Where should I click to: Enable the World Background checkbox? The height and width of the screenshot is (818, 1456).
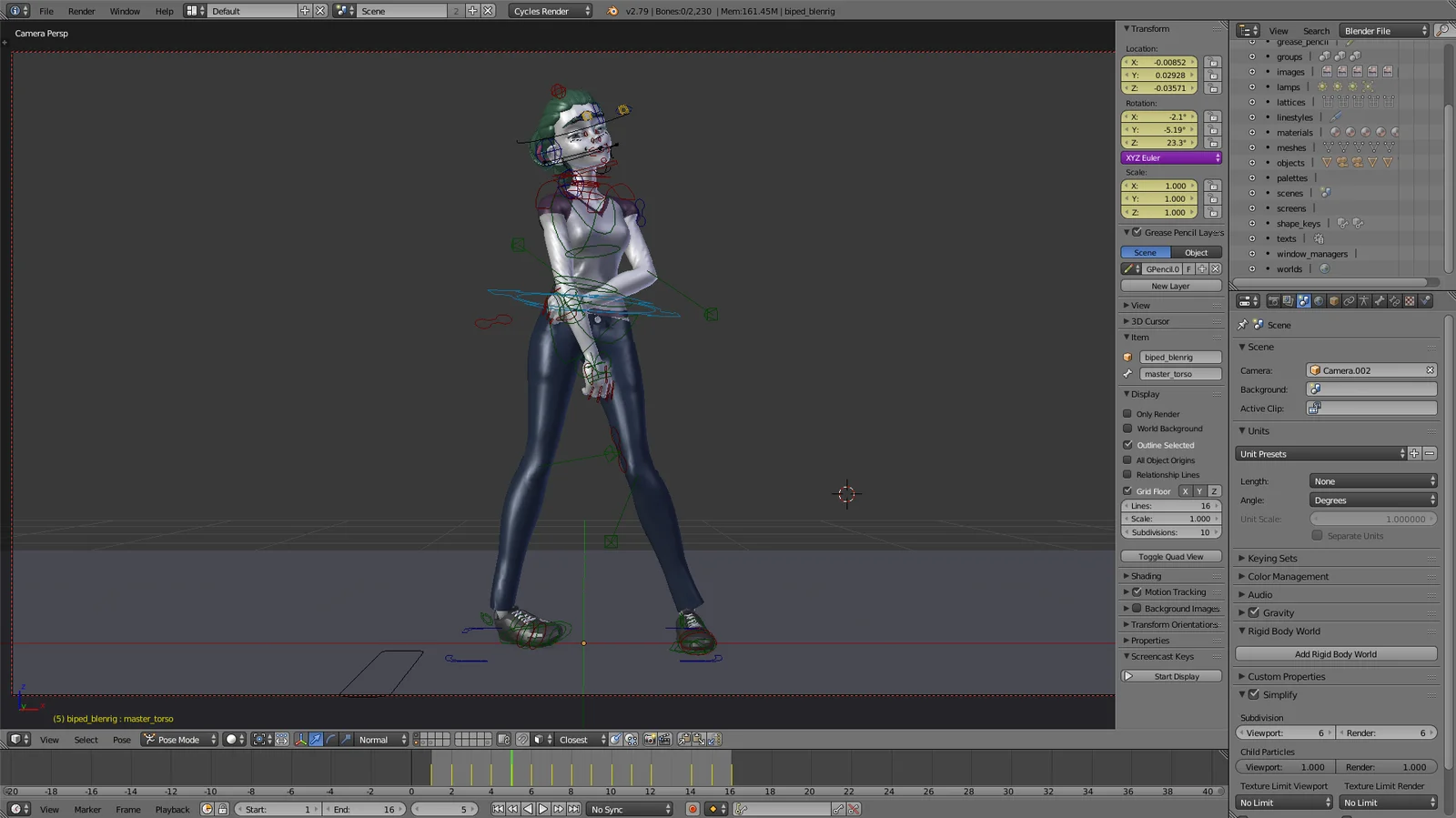click(x=1127, y=429)
